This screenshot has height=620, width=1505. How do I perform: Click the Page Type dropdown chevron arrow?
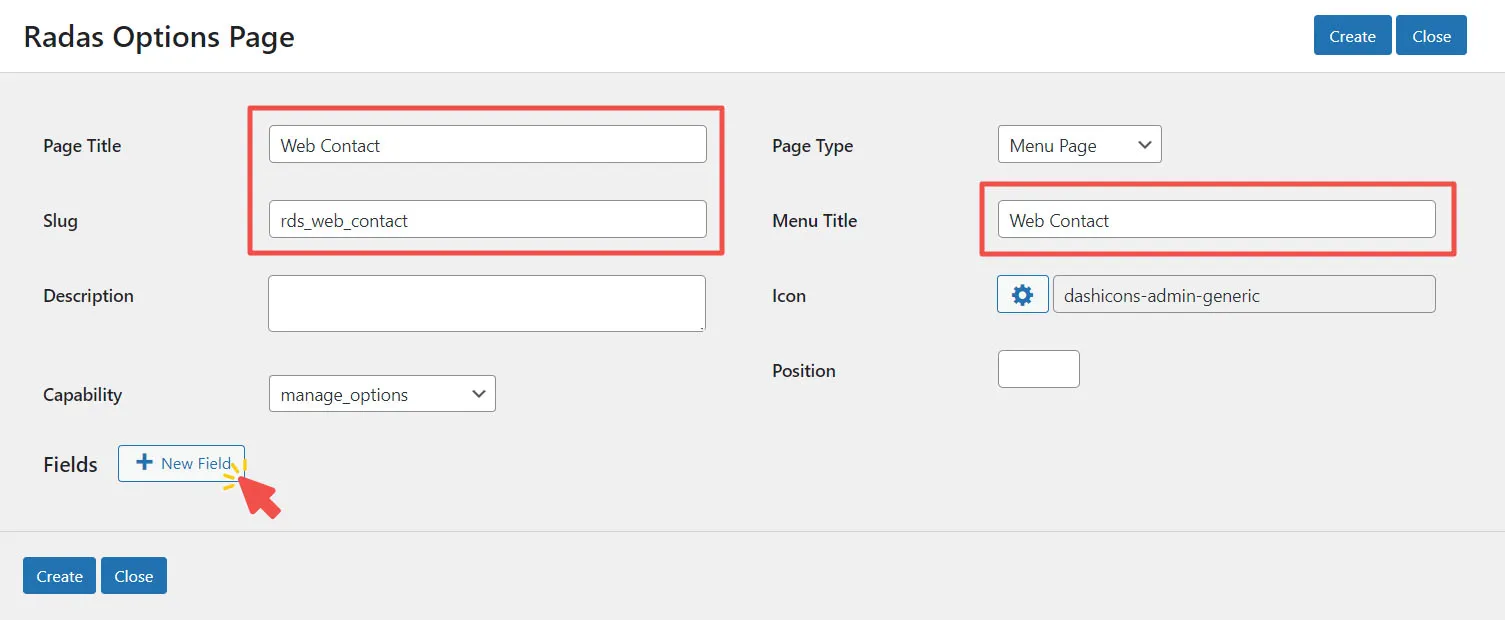point(1145,144)
